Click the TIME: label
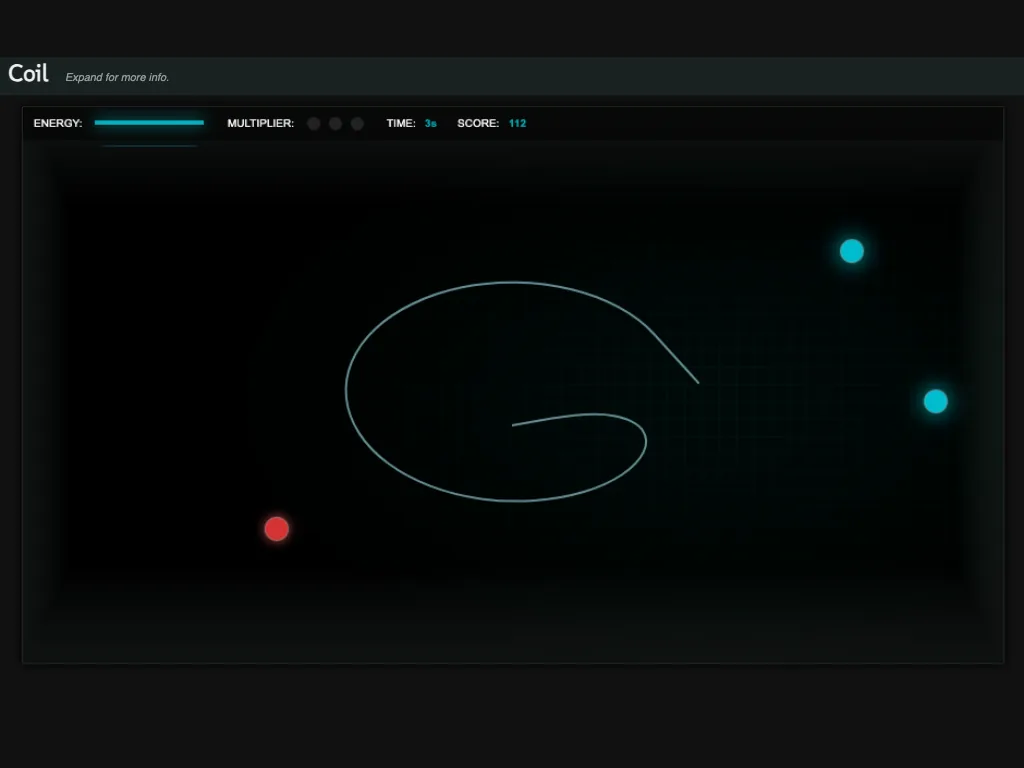The width and height of the screenshot is (1024, 768). point(401,123)
